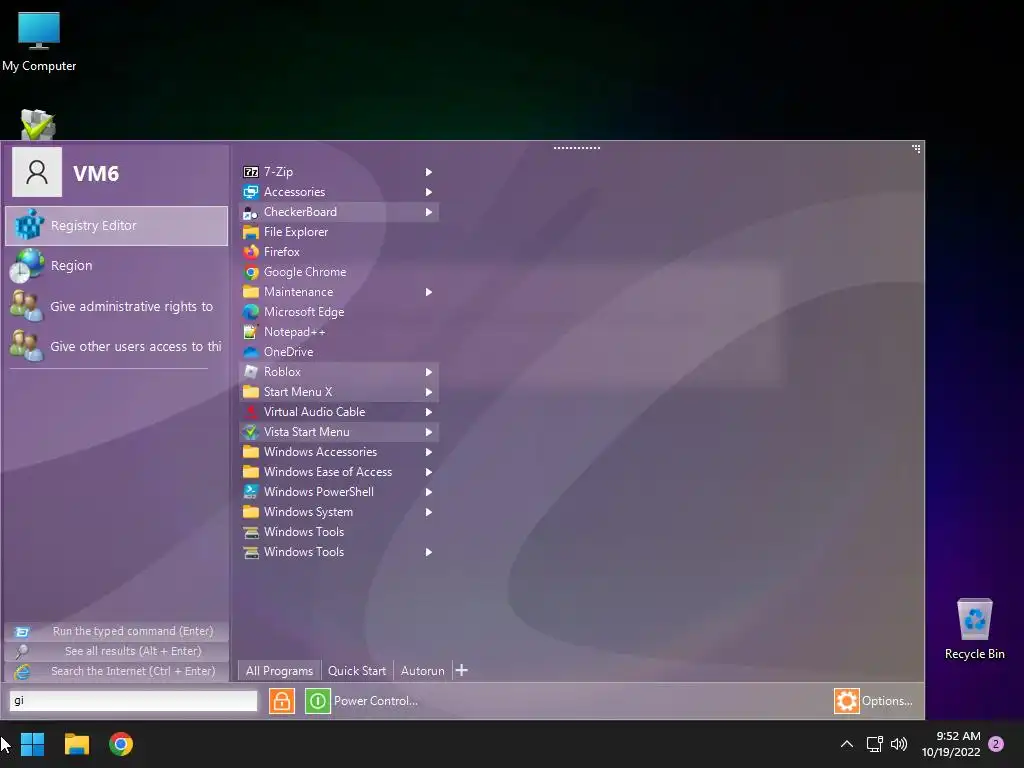Click the menu resize grip icon top-right
The width and height of the screenshot is (1024, 768).
coord(916,149)
